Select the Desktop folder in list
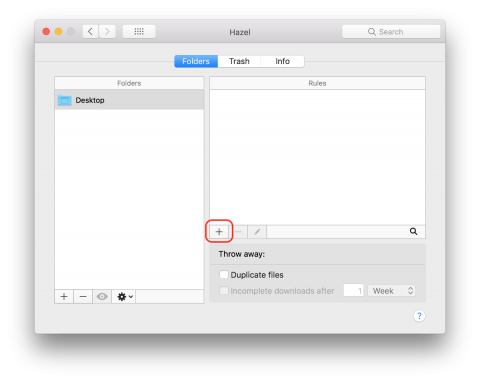Screen dimensions: 480x383 [129, 100]
